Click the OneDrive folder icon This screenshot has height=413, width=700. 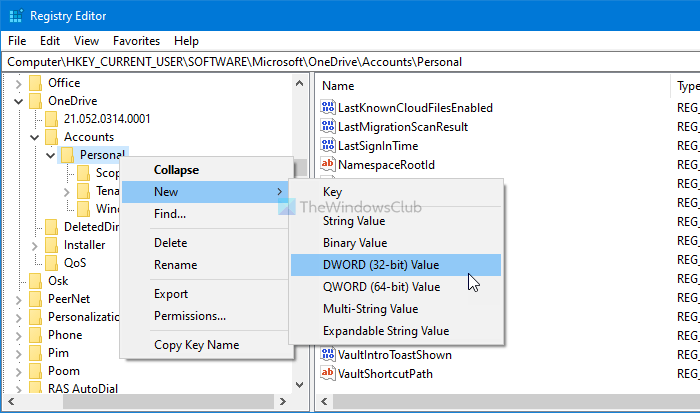[x=36, y=101]
